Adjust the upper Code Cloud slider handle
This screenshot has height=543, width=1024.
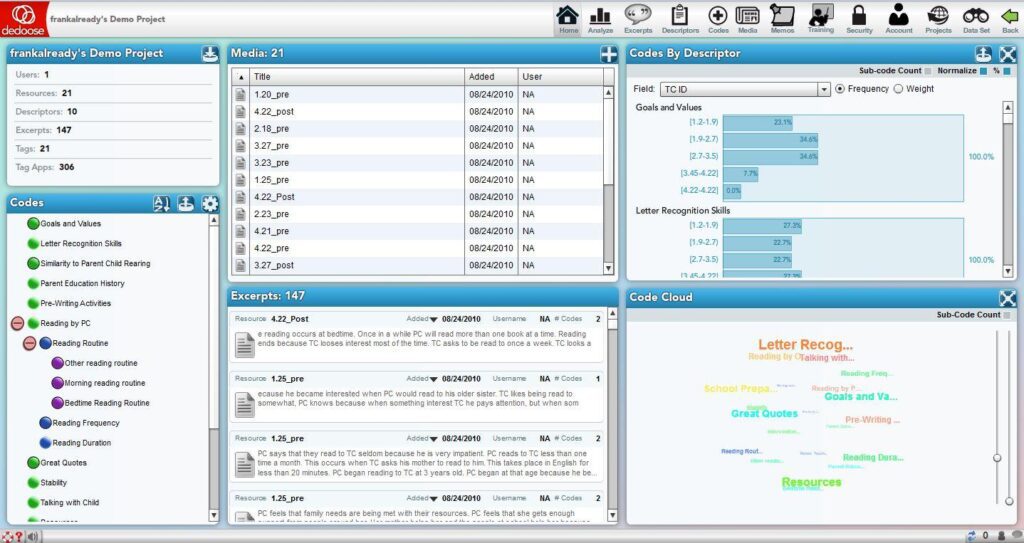(x=997, y=457)
